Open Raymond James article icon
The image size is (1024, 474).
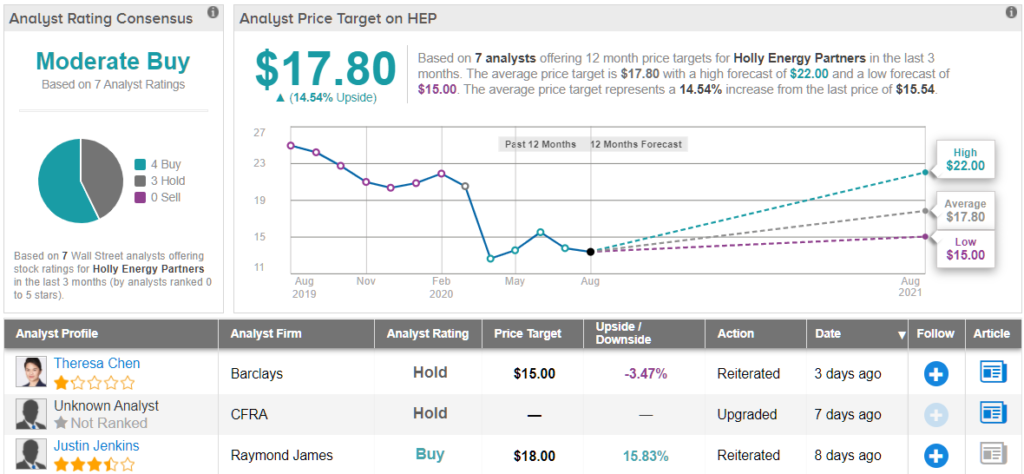click(x=993, y=455)
